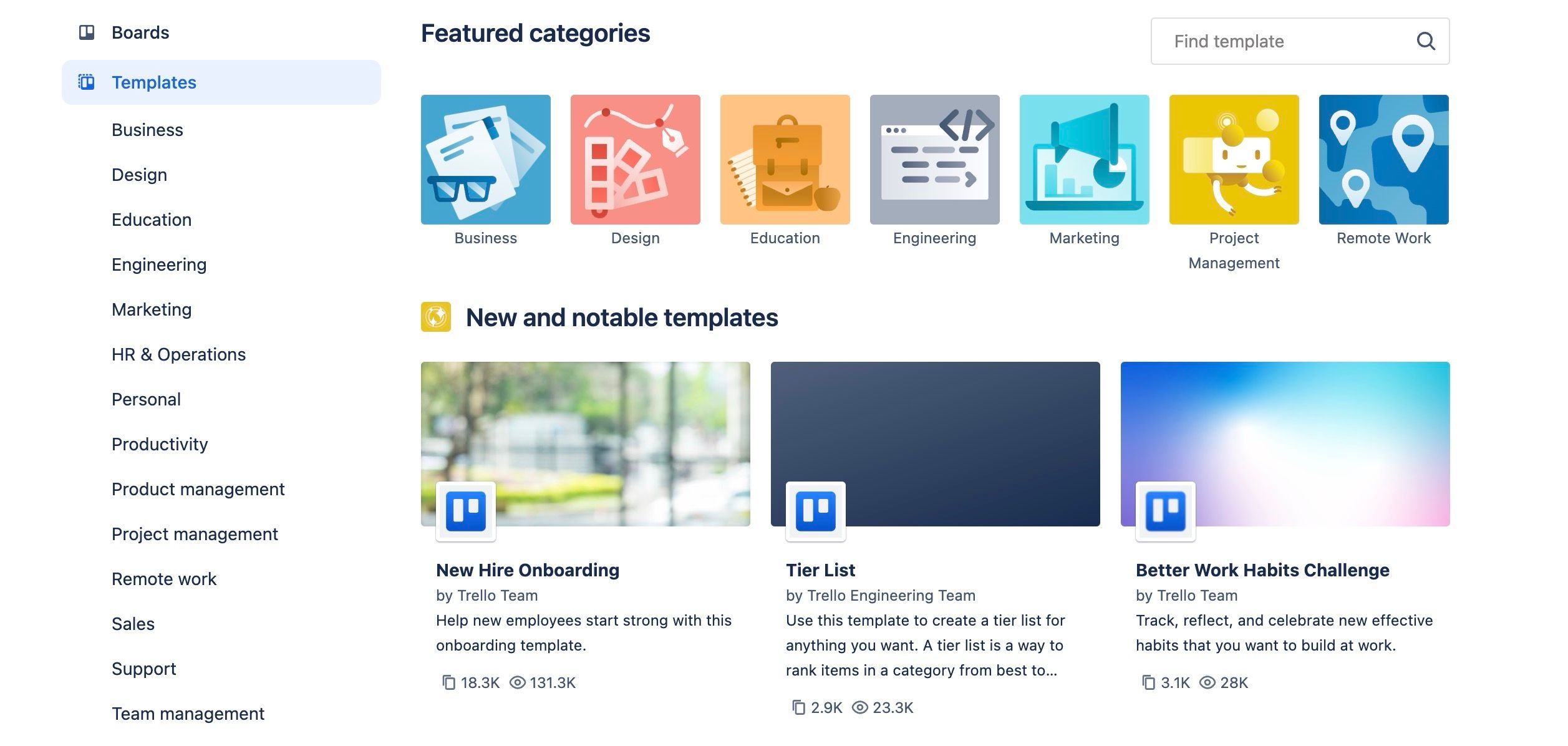Screen dimensions: 1568x746
Task: Select the Project Management robot icon
Action: point(1234,160)
